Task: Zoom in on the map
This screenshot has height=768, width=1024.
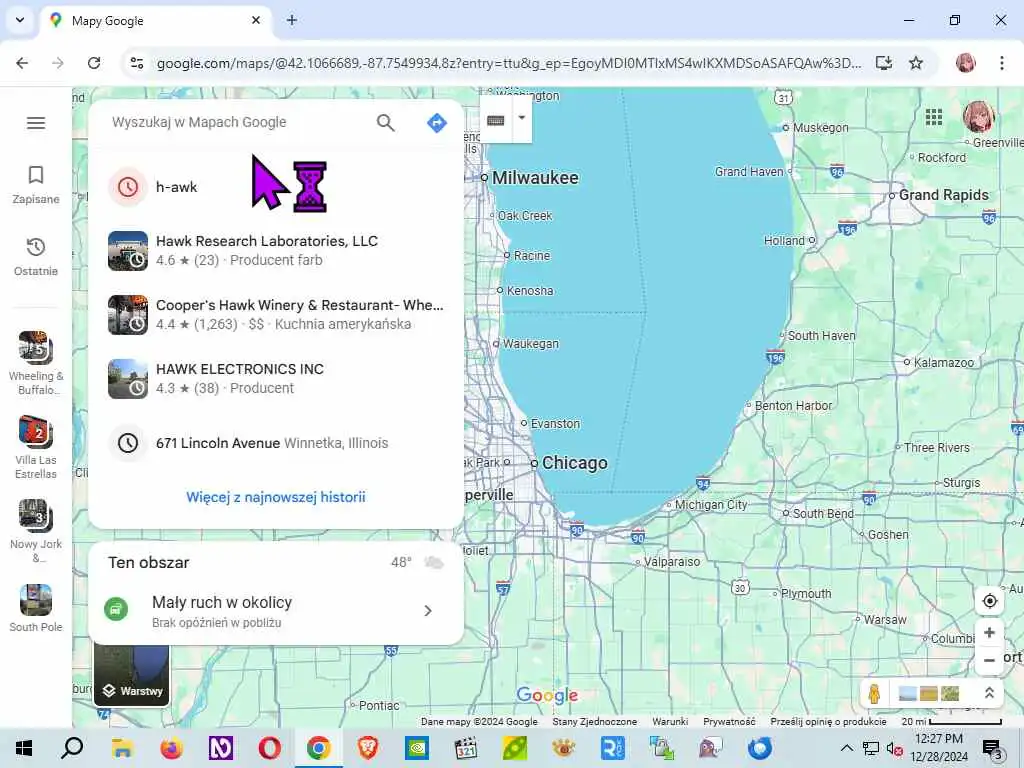Action: click(x=989, y=632)
